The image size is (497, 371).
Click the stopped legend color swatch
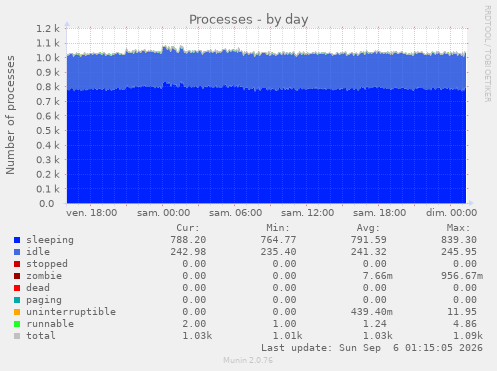(x=17, y=264)
